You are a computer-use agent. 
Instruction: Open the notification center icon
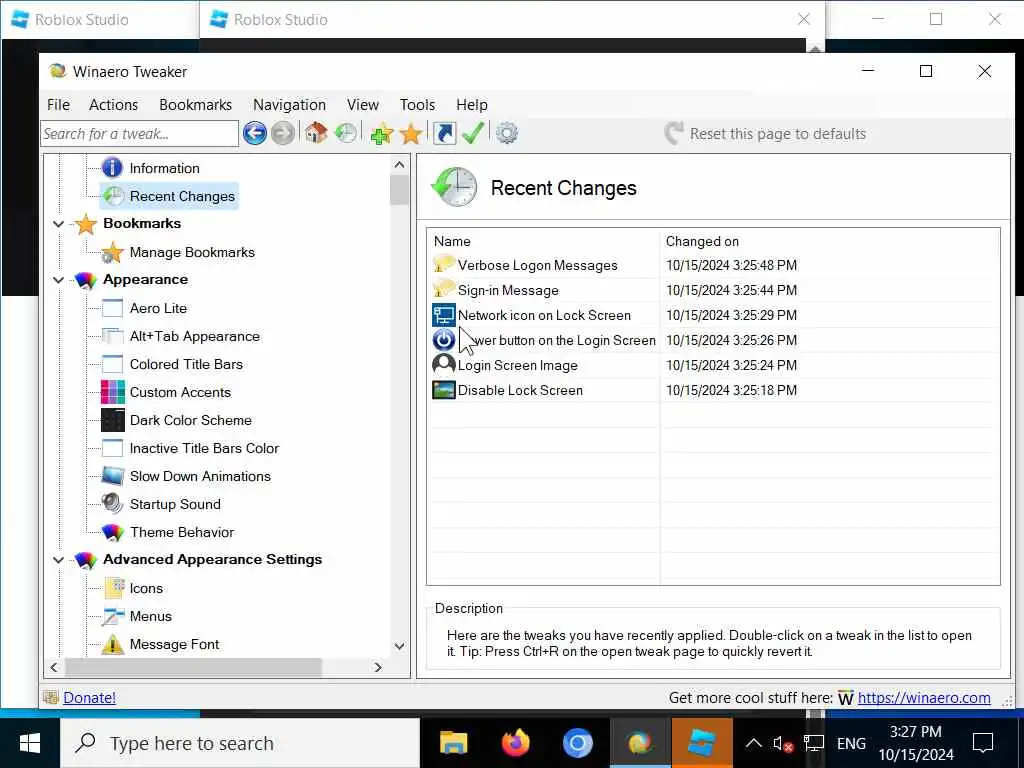tap(982, 743)
